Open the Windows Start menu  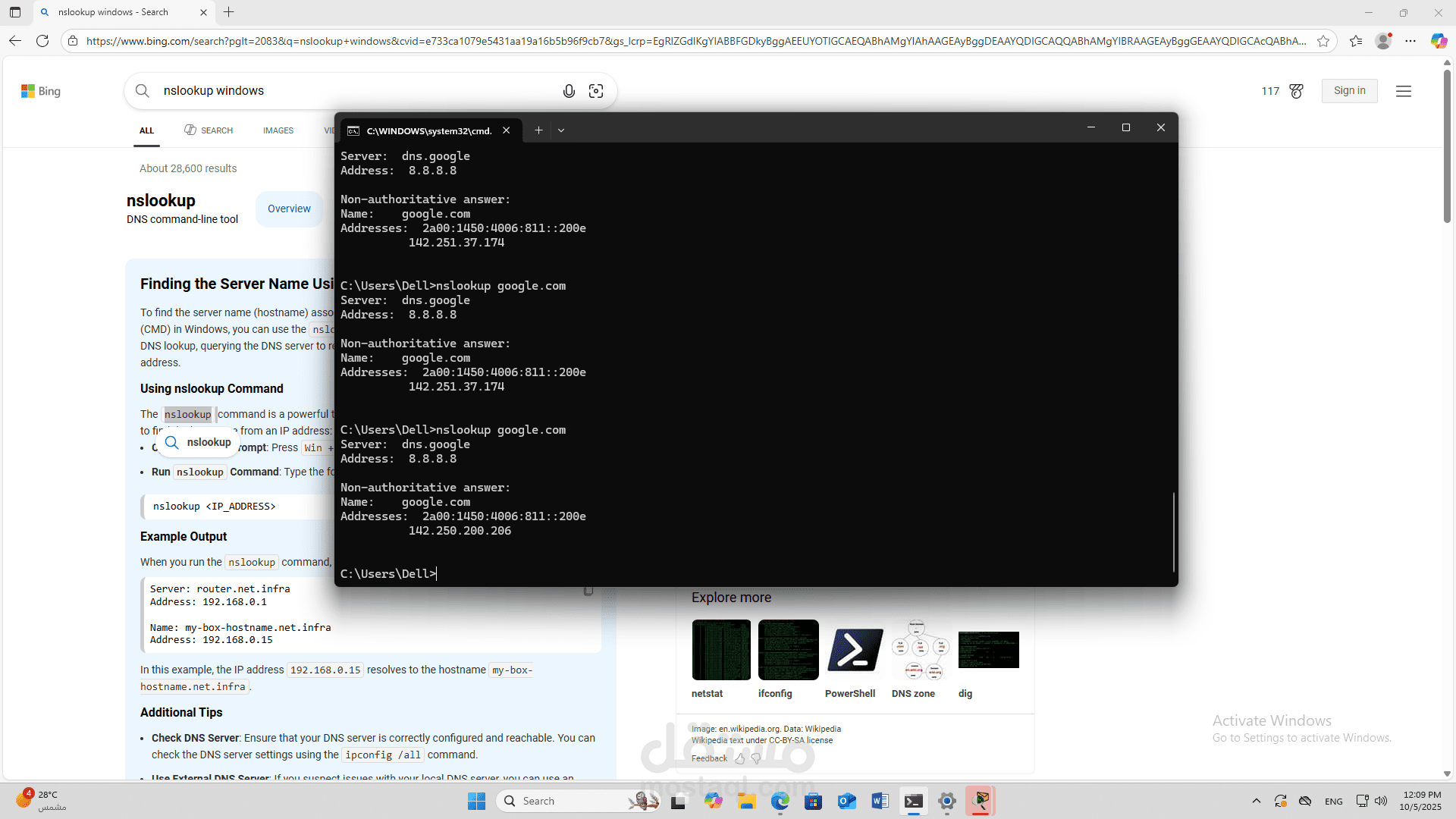click(x=476, y=801)
